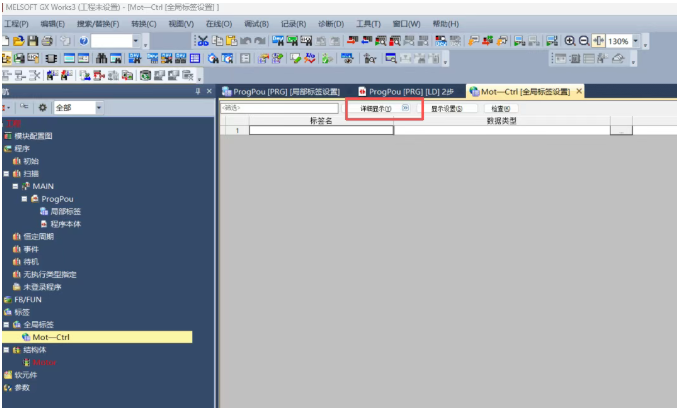Open the 转换(C) menu
The height and width of the screenshot is (408, 677).
(x=144, y=23)
